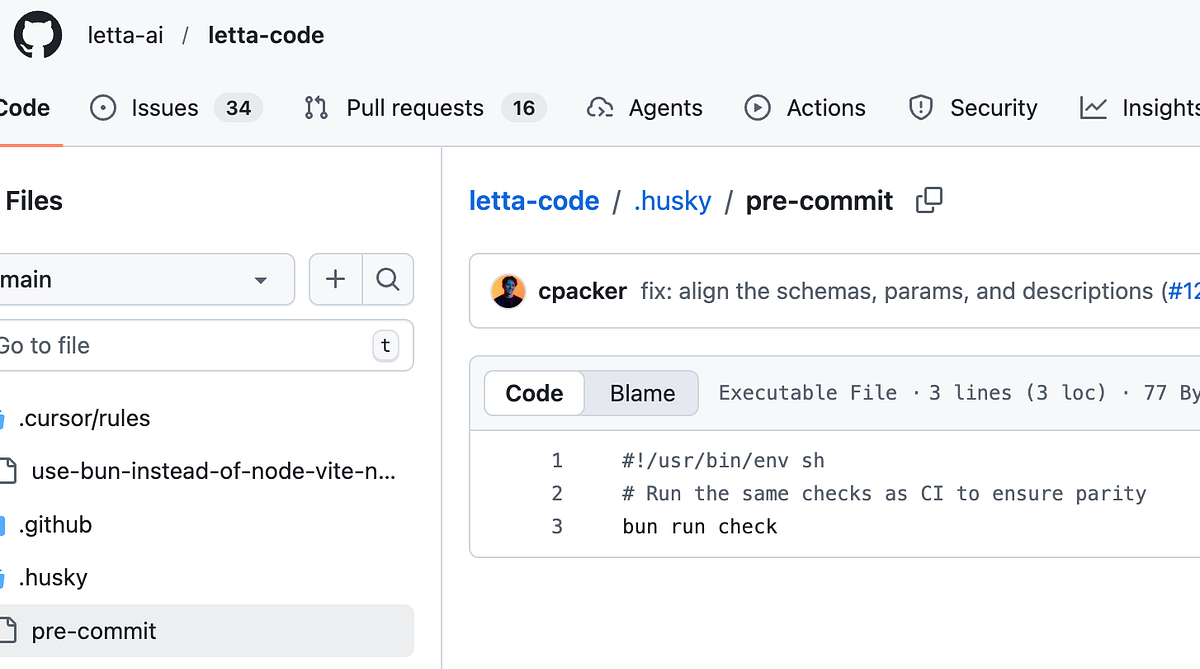Select the Code view toggle
Screen dimensions: 1200x669
click(x=534, y=393)
